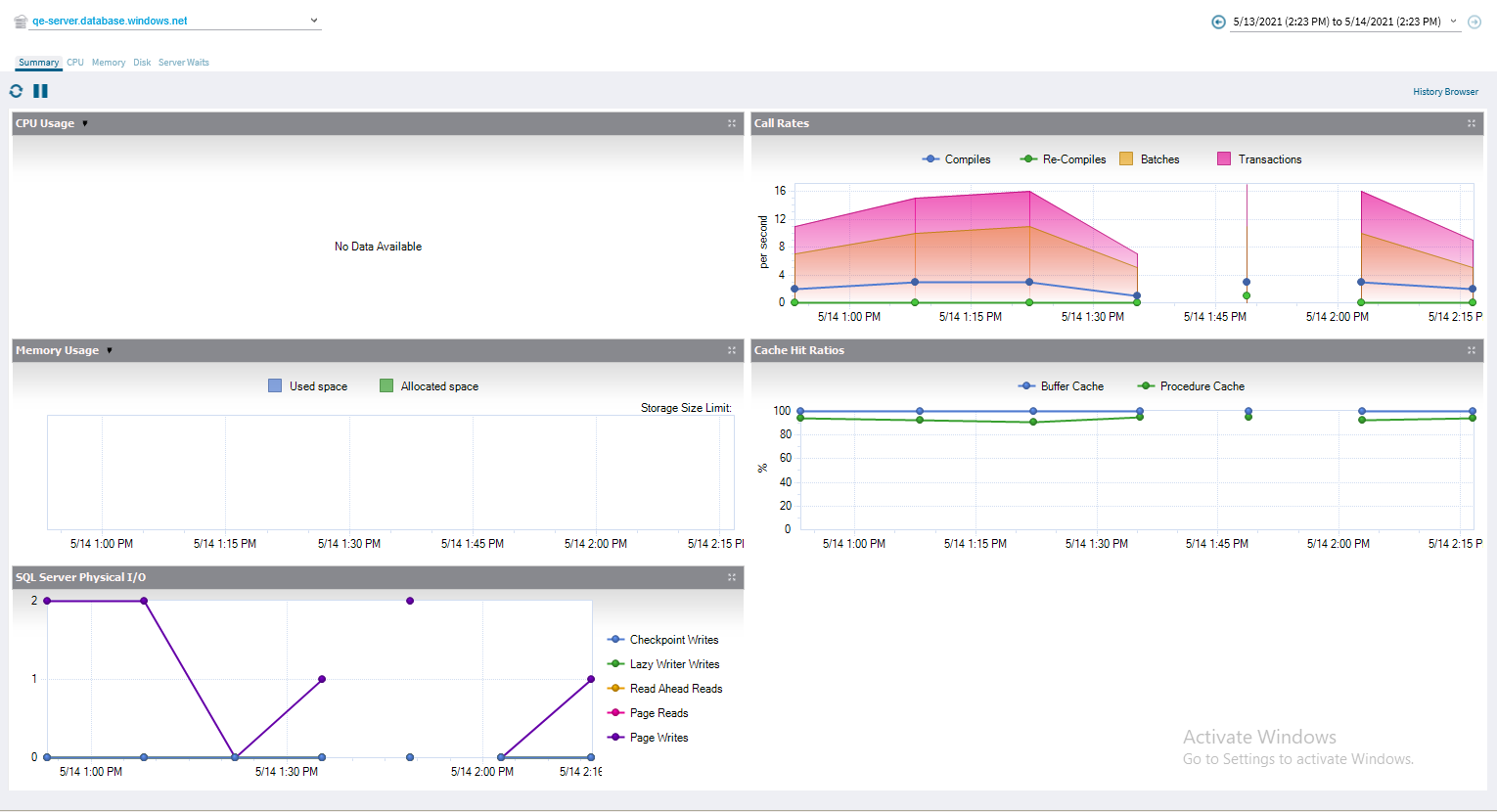Image resolution: width=1497 pixels, height=812 pixels.
Task: Toggle the Procedure Cache legend entry
Action: pos(1202,386)
